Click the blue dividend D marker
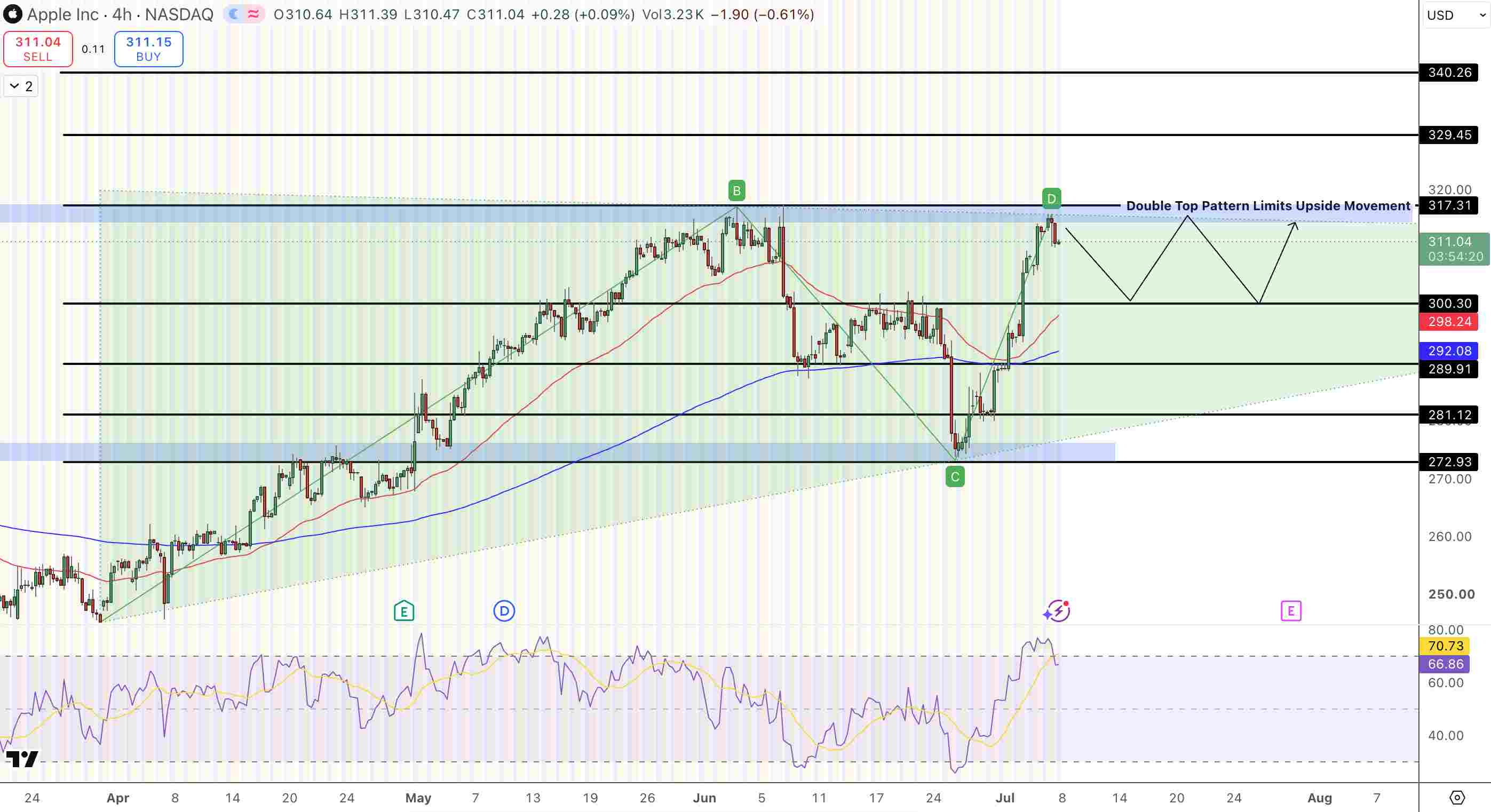This screenshot has height=812, width=1491. click(x=504, y=610)
